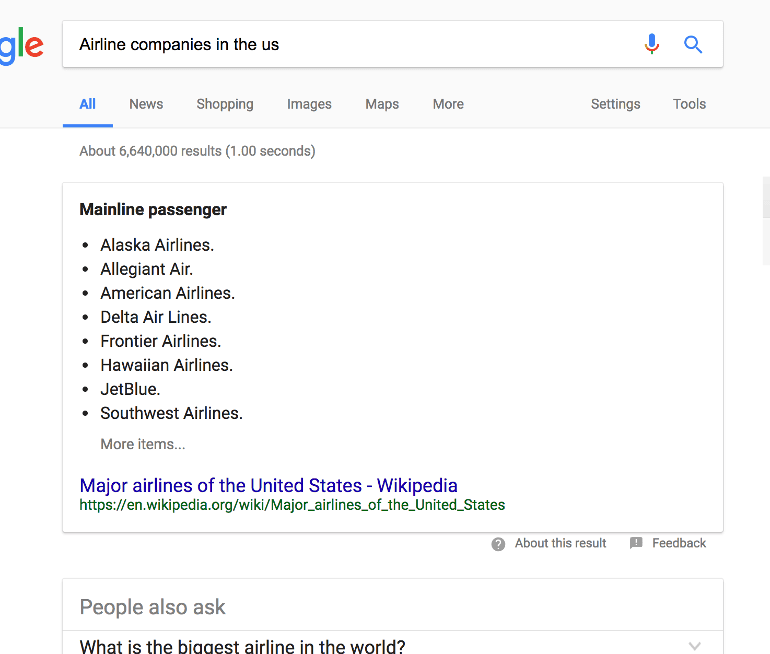Open the Tools options

point(689,104)
